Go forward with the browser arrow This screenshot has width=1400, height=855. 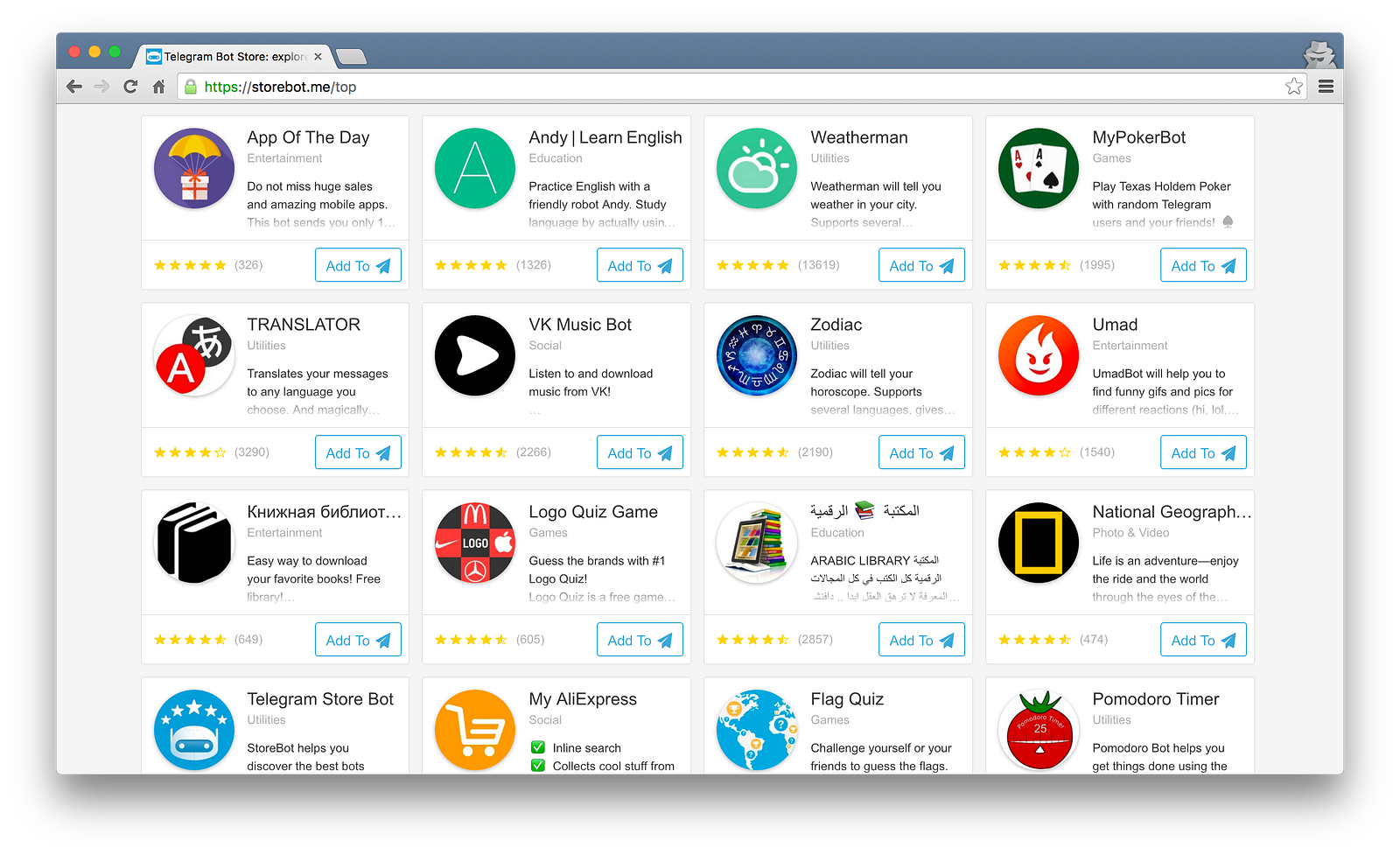(x=102, y=87)
